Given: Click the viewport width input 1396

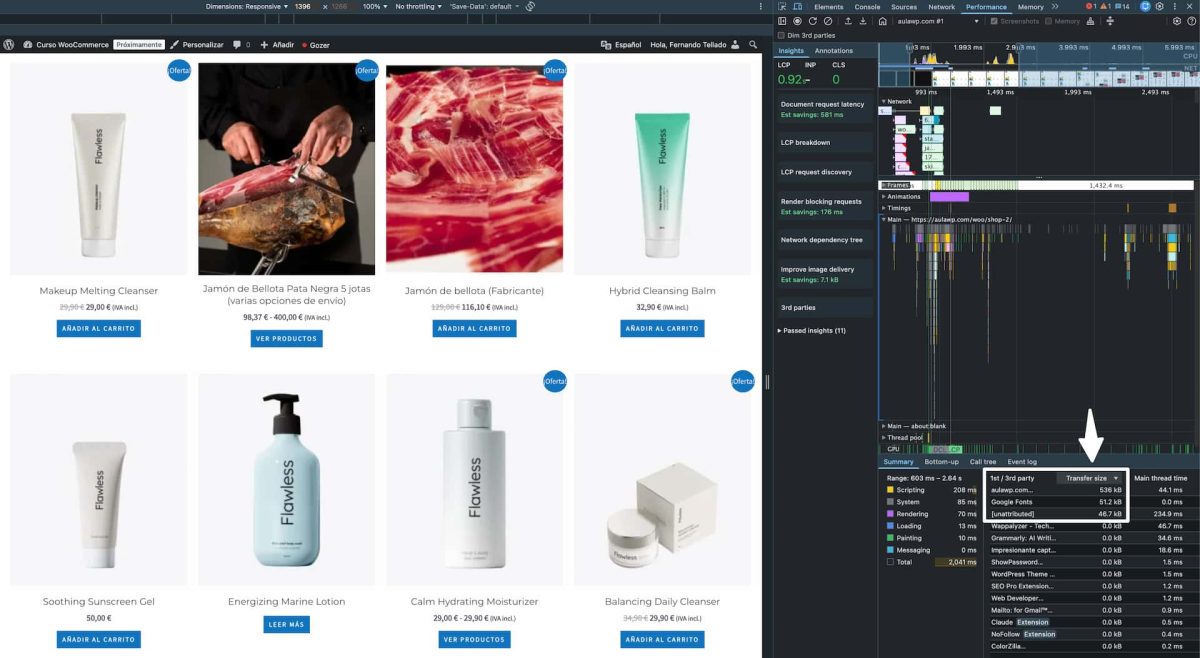Looking at the screenshot, I should click(x=303, y=6).
